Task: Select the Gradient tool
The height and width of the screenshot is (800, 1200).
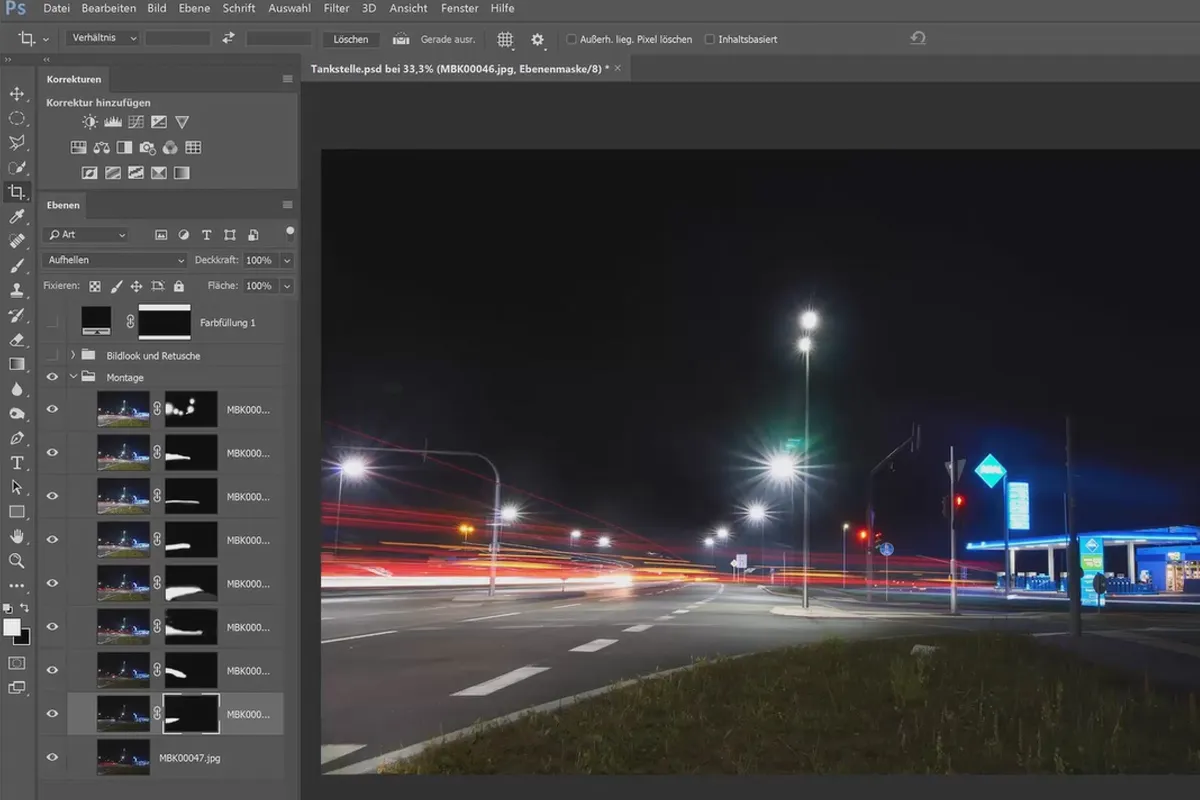Action: [17, 364]
